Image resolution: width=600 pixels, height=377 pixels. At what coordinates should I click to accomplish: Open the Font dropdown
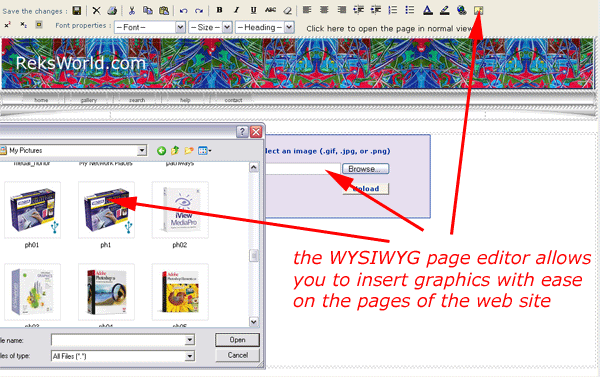150,27
